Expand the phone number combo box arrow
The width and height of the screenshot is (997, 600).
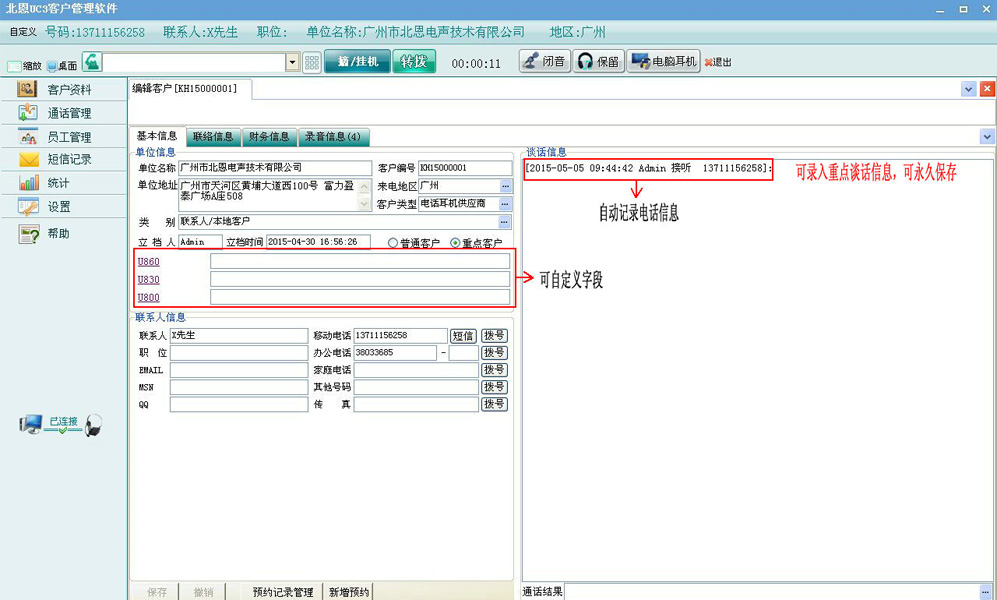tap(292, 62)
